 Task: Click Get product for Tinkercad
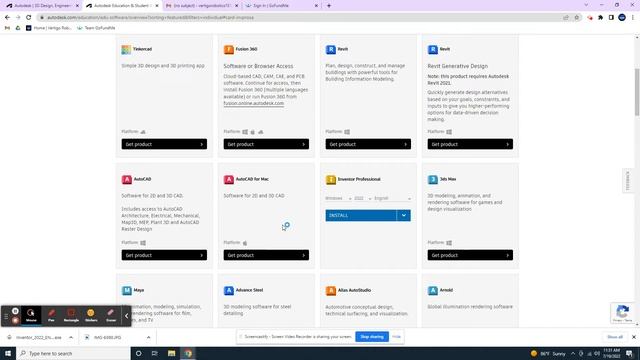(x=164, y=144)
